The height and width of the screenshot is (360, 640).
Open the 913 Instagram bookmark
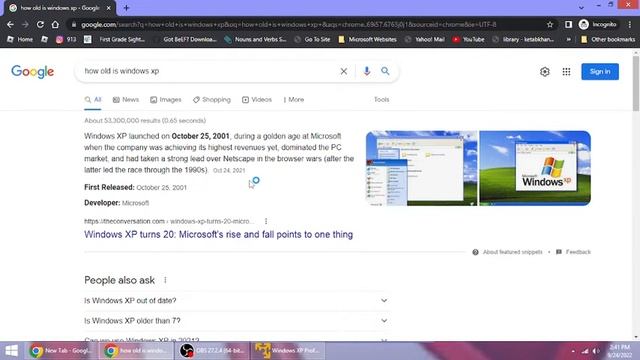coord(66,40)
